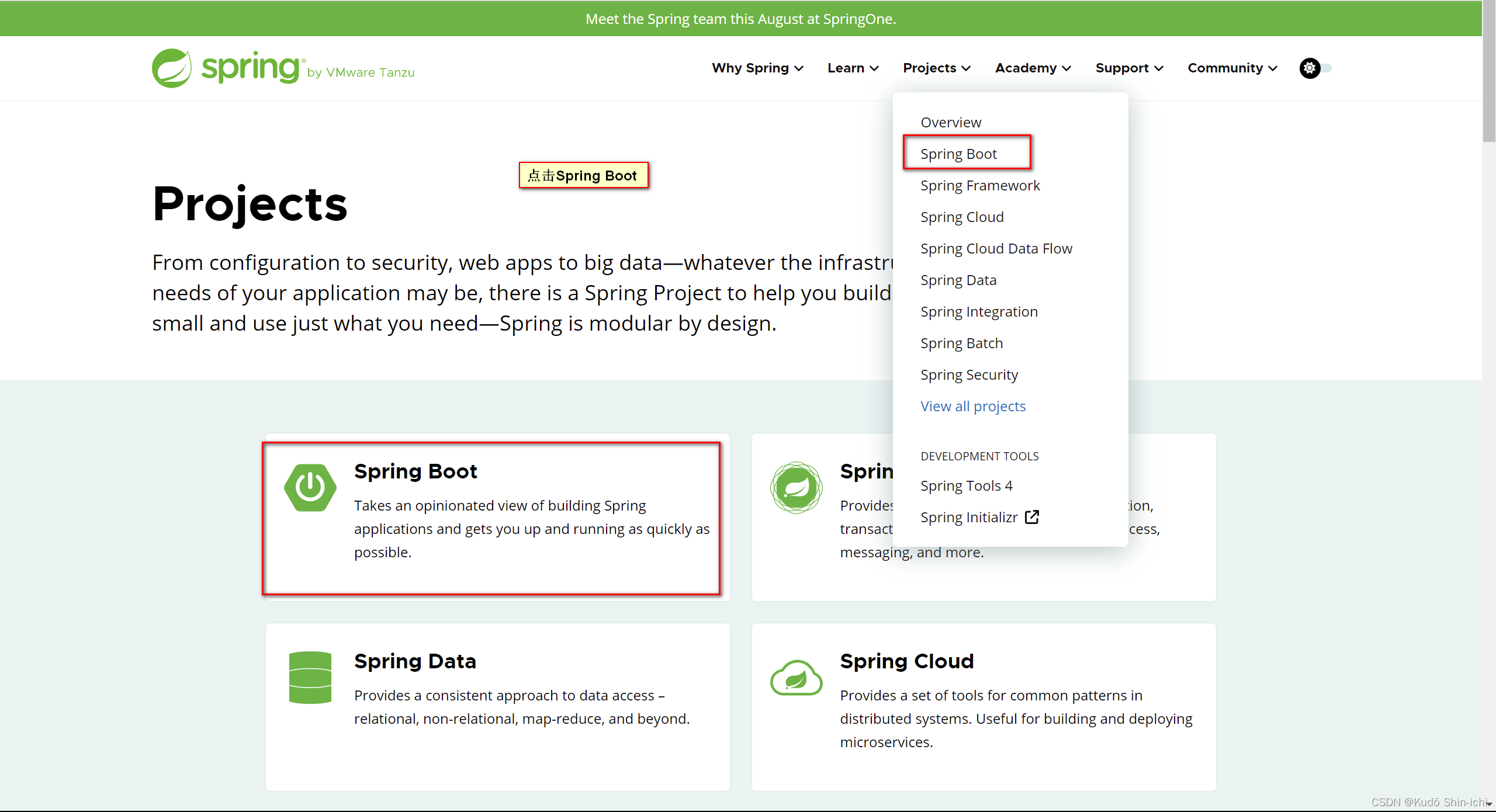
Task: Open Spring Tools 4 menu item
Action: point(967,486)
